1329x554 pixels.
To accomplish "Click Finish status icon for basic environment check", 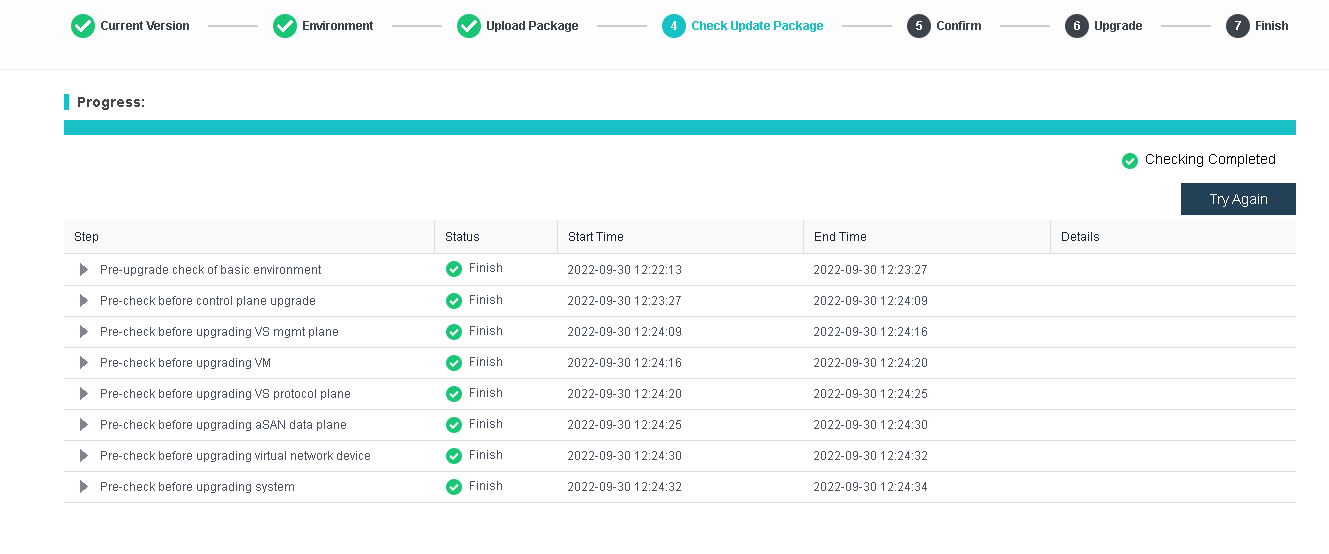I will click(454, 269).
